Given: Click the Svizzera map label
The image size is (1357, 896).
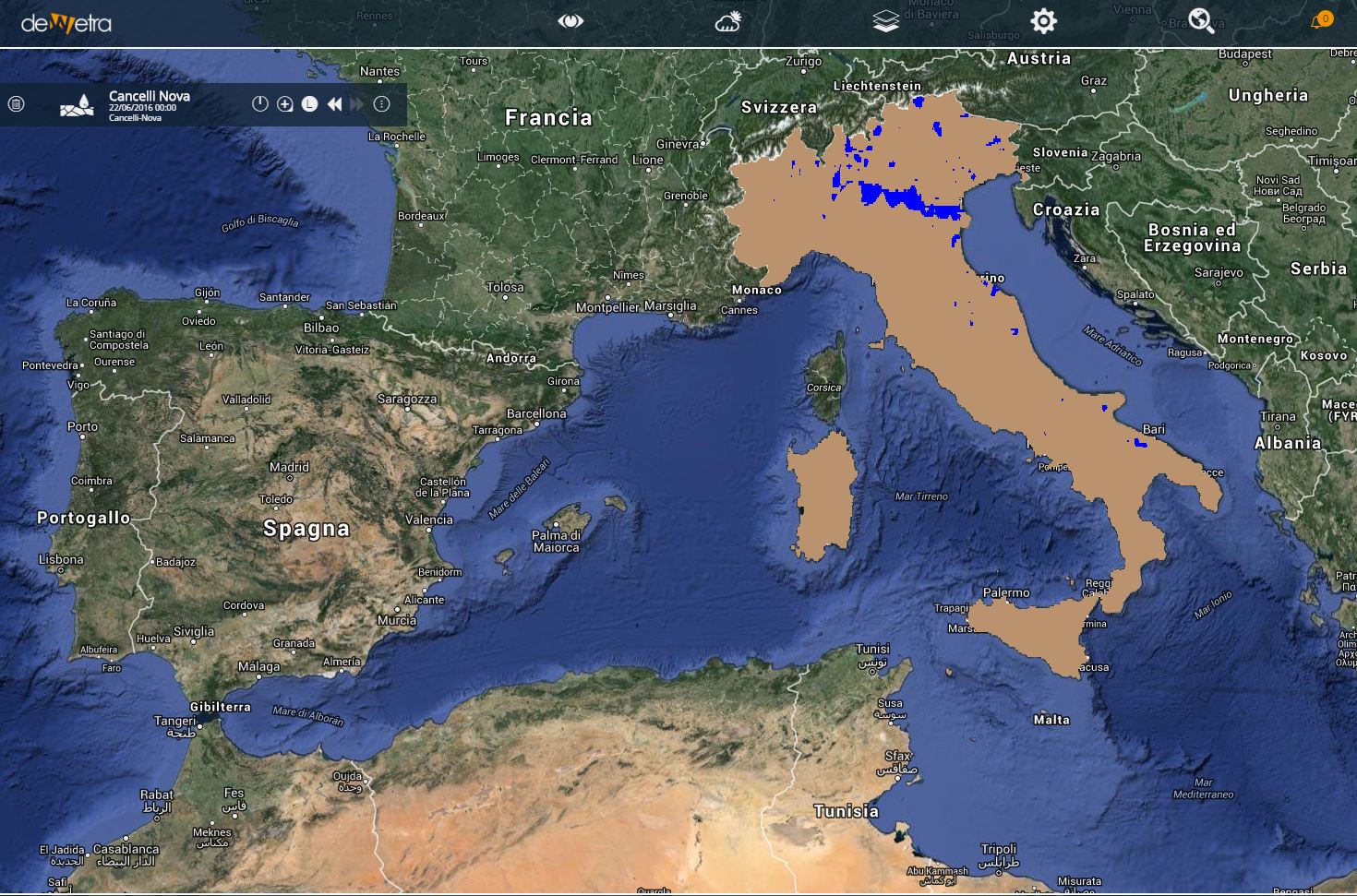Looking at the screenshot, I should point(779,107).
